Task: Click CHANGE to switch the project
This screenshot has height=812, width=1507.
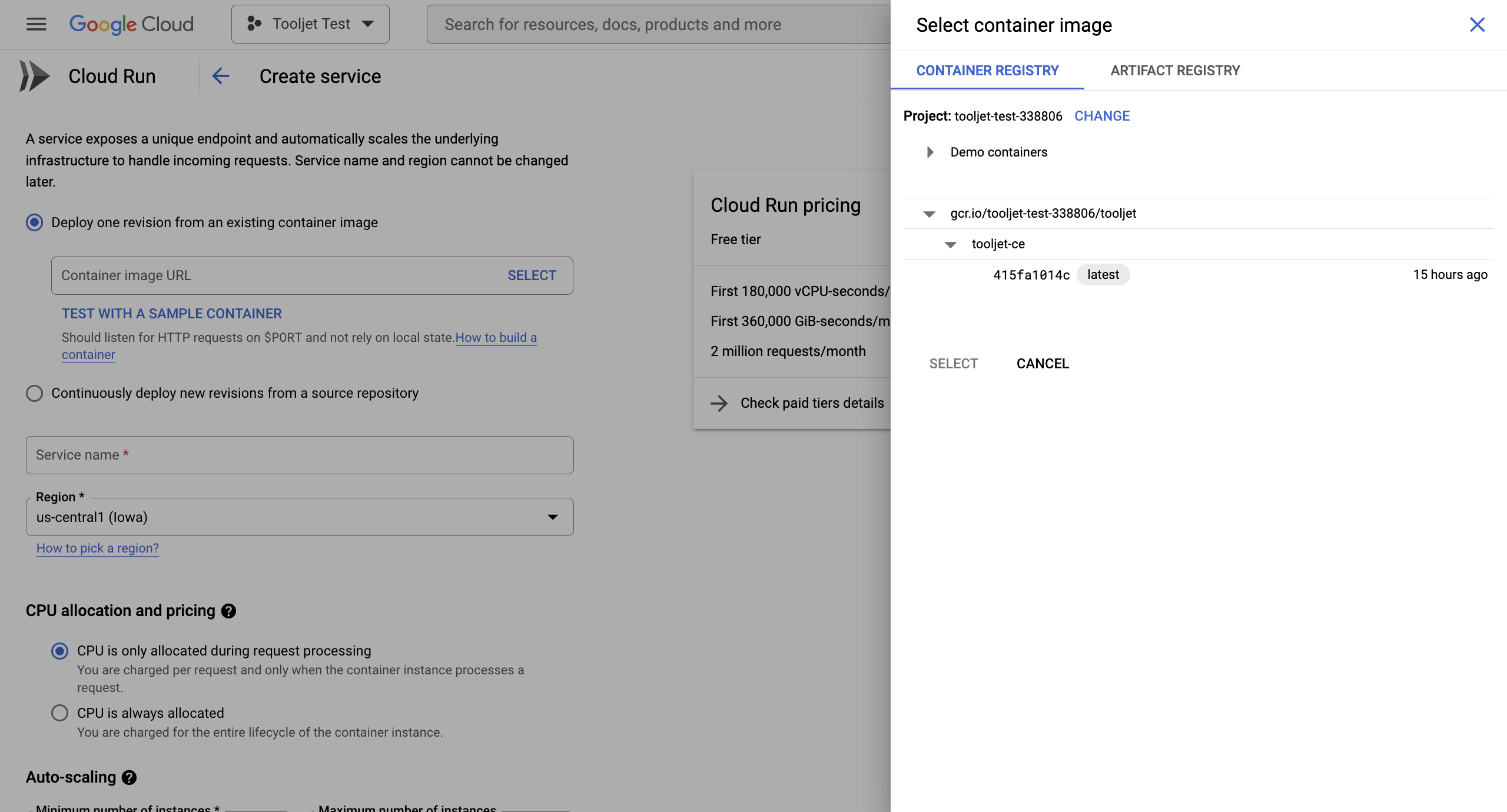Action: tap(1102, 116)
